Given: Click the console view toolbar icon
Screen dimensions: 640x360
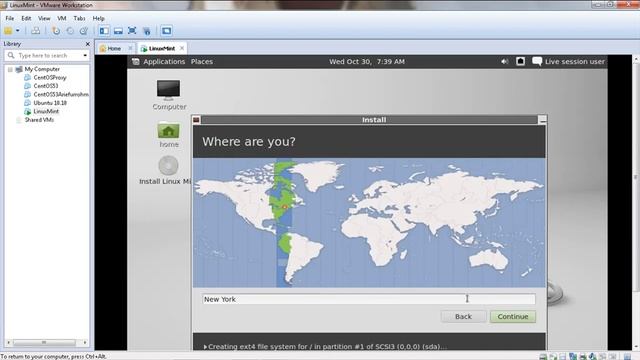Looking at the screenshot, I should (166, 31).
